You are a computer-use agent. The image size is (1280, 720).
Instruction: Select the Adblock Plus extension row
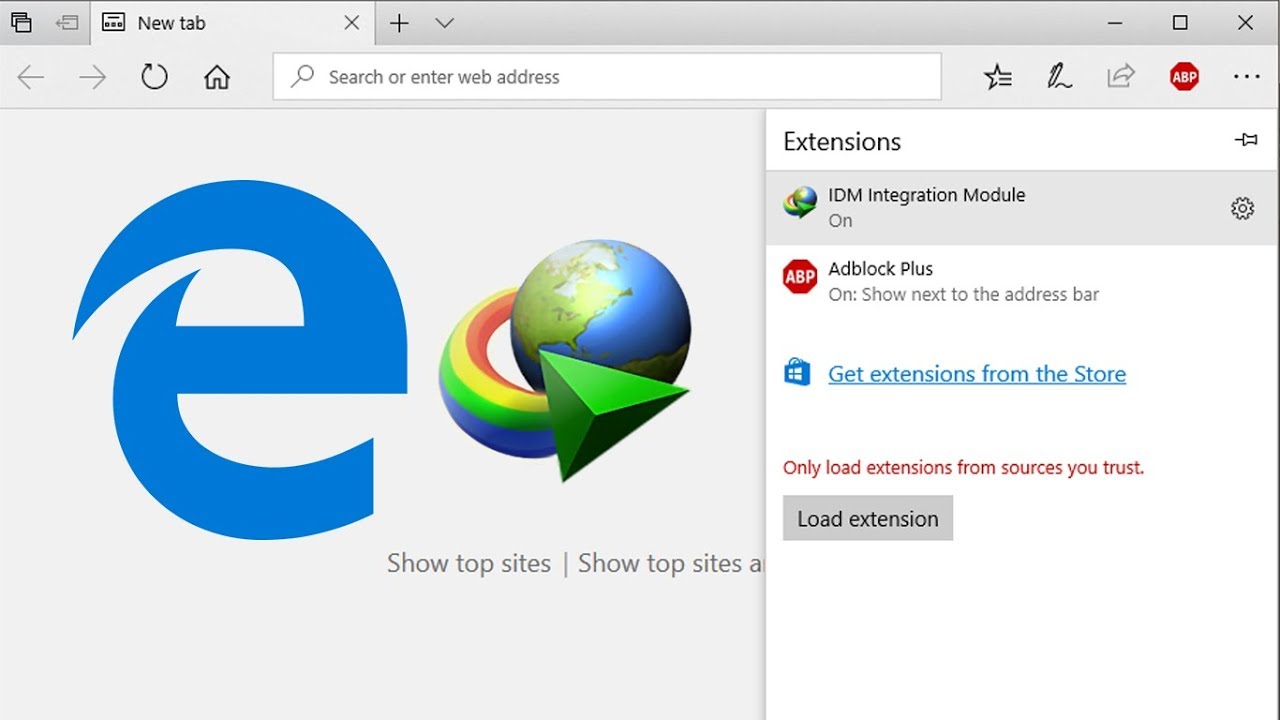(x=1022, y=281)
